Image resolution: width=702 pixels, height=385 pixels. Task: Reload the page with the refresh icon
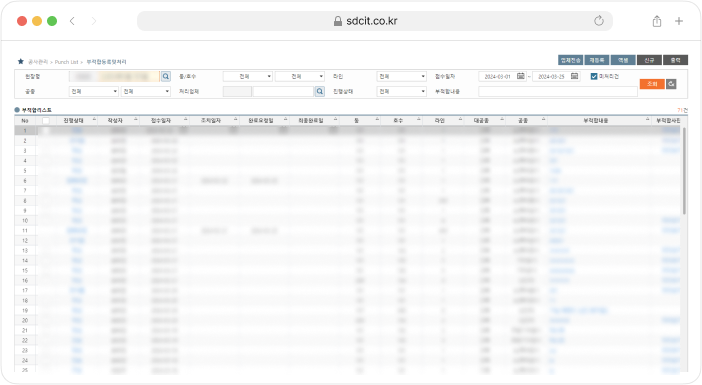point(599,21)
